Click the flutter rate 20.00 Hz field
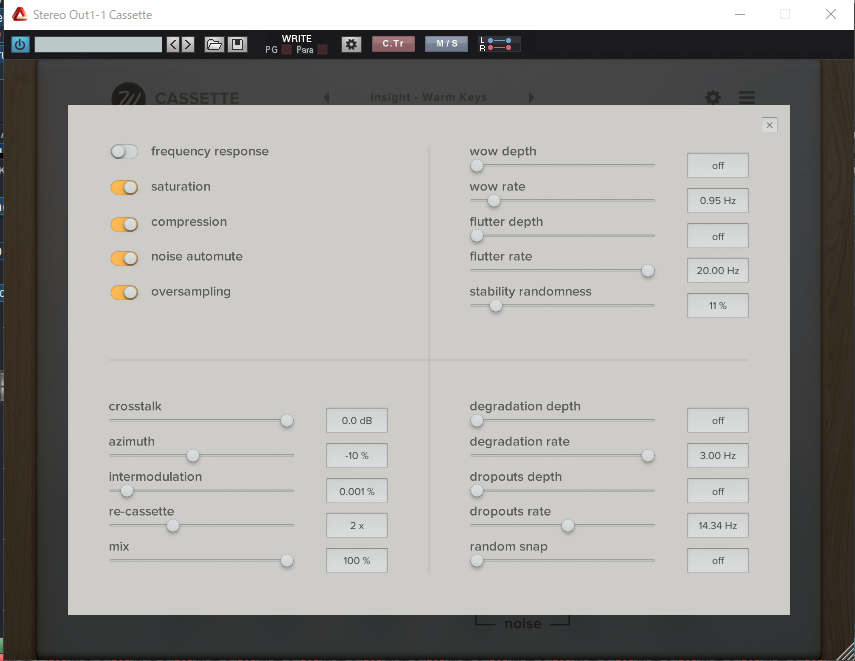The width and height of the screenshot is (855, 661). pos(718,271)
